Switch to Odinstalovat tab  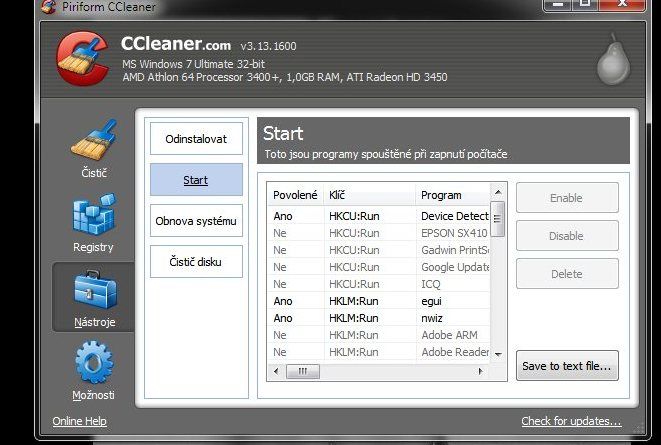click(196, 139)
